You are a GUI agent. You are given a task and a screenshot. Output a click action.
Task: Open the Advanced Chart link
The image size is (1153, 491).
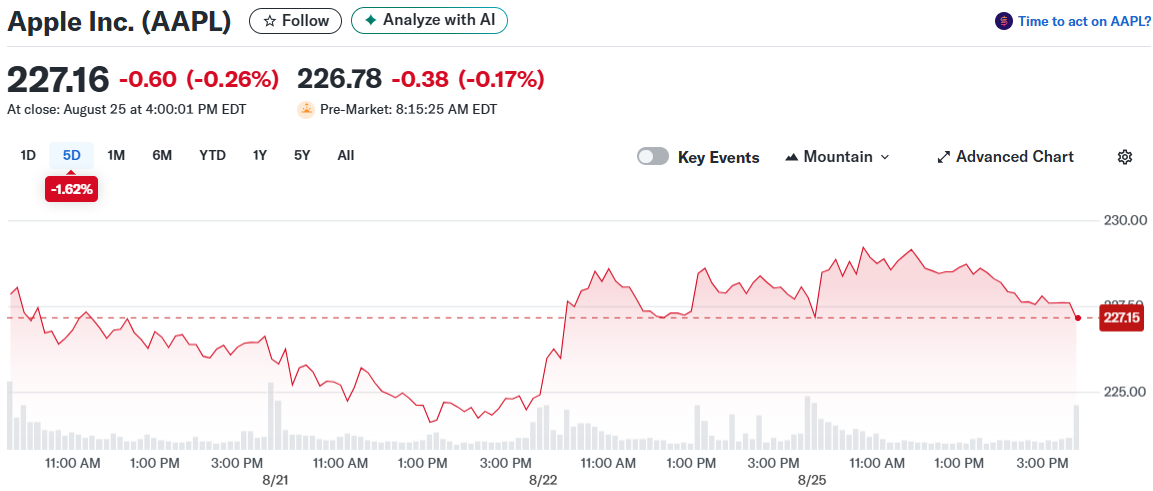[1005, 157]
